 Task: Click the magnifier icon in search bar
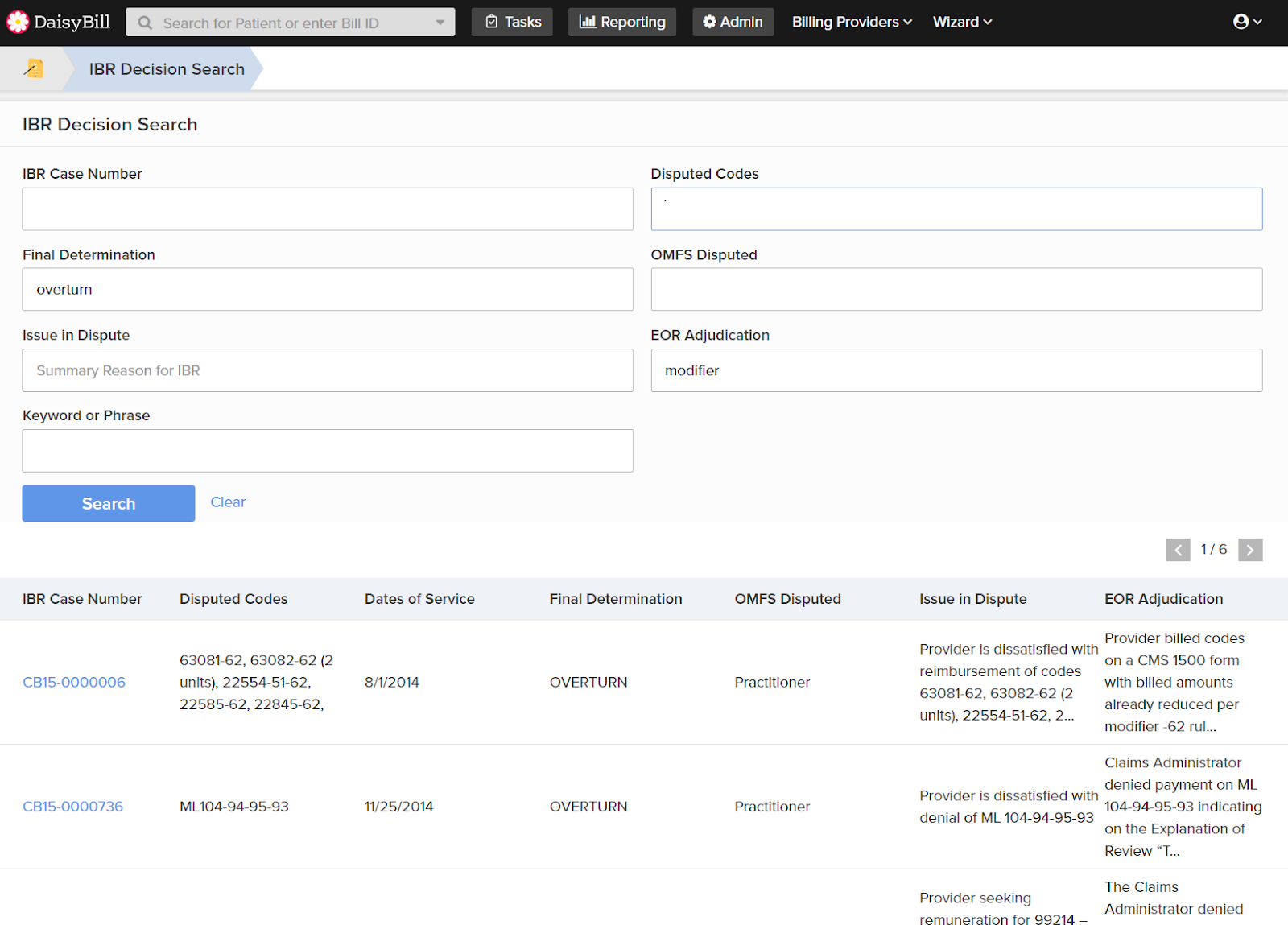(x=145, y=23)
